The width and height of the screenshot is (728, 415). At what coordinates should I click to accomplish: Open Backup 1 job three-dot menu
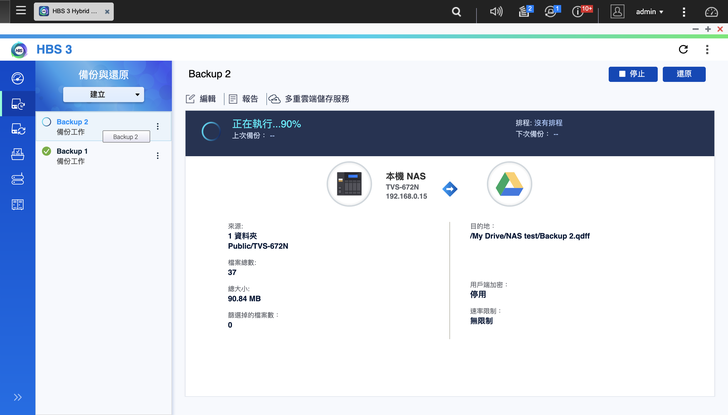[157, 156]
